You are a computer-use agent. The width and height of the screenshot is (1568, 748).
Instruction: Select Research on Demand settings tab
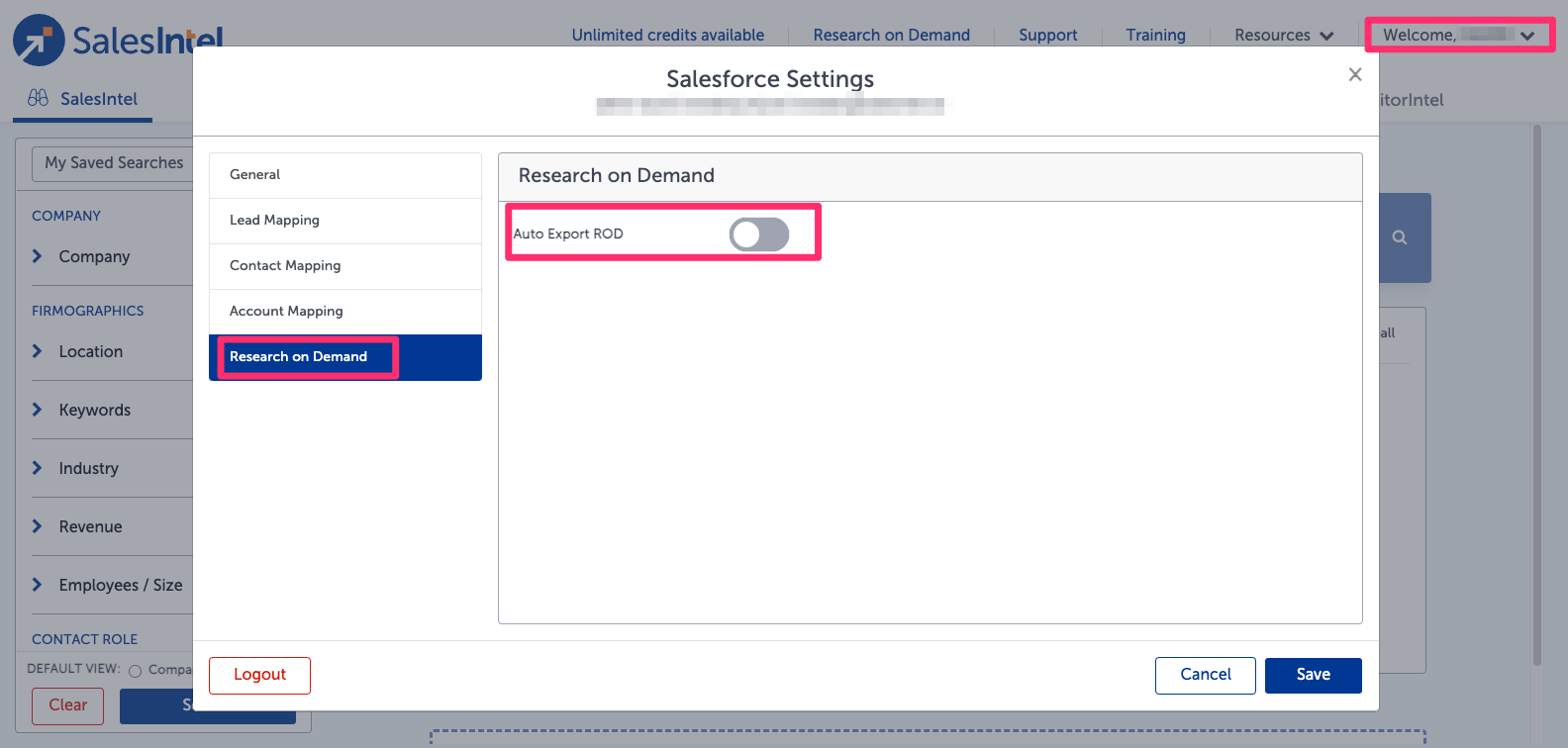[345, 357]
